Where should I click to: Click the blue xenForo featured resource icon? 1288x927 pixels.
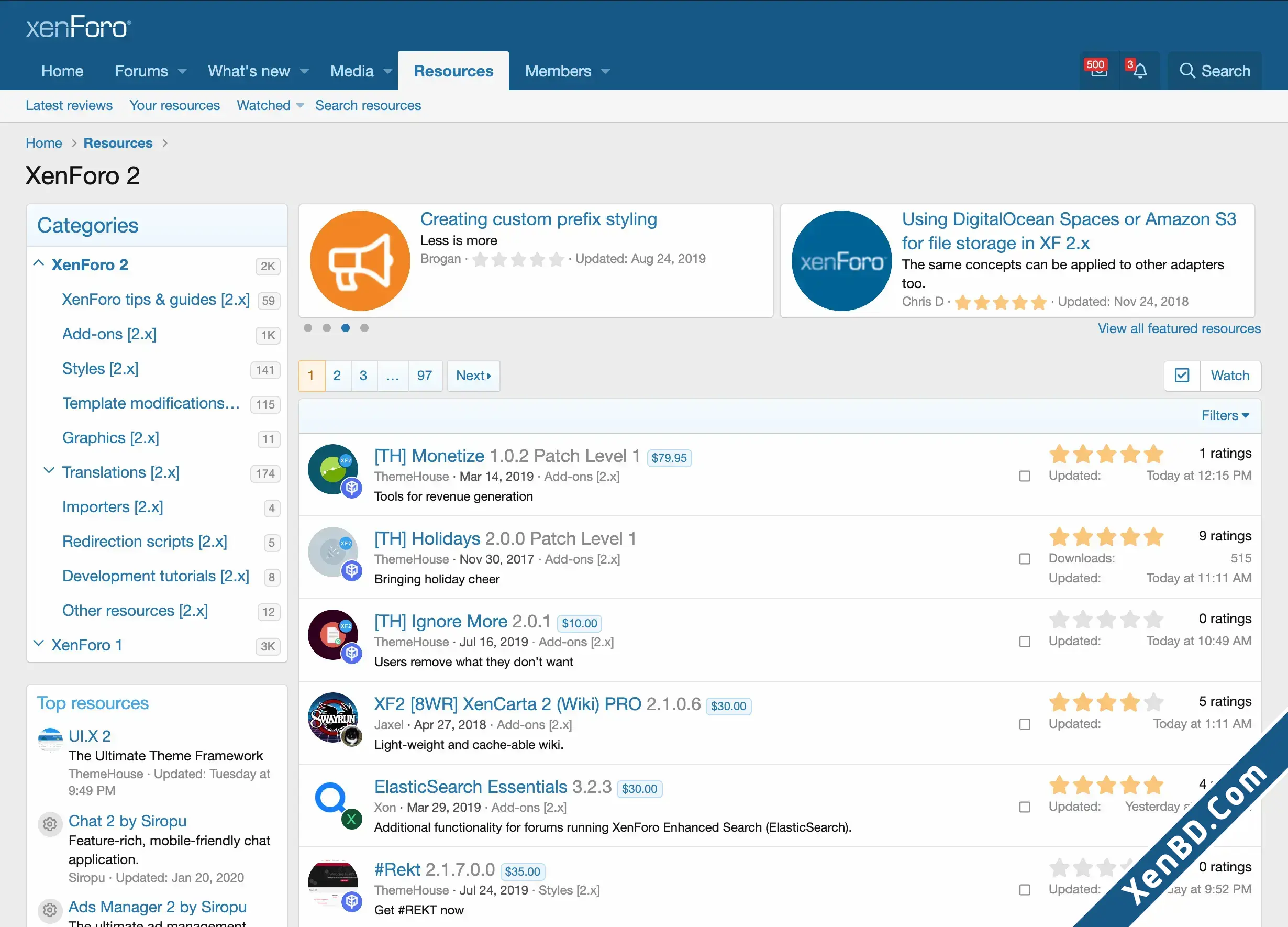pos(841,261)
